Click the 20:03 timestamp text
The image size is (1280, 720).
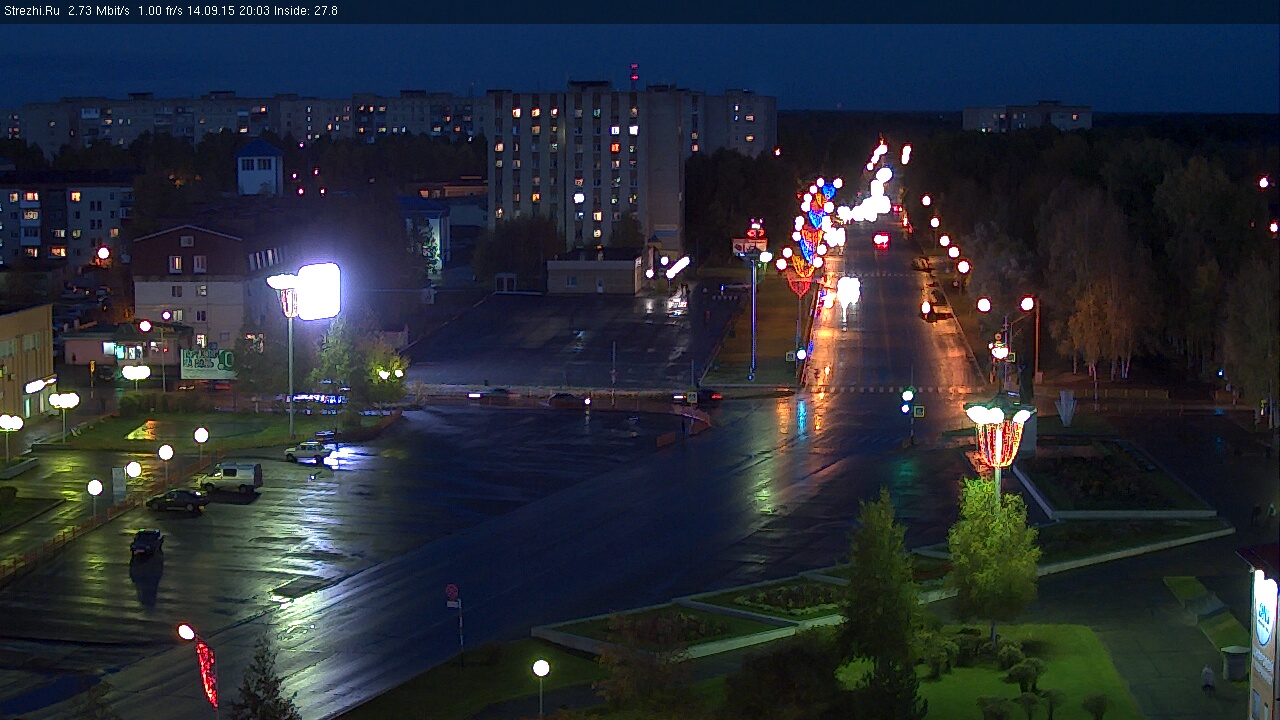253,11
